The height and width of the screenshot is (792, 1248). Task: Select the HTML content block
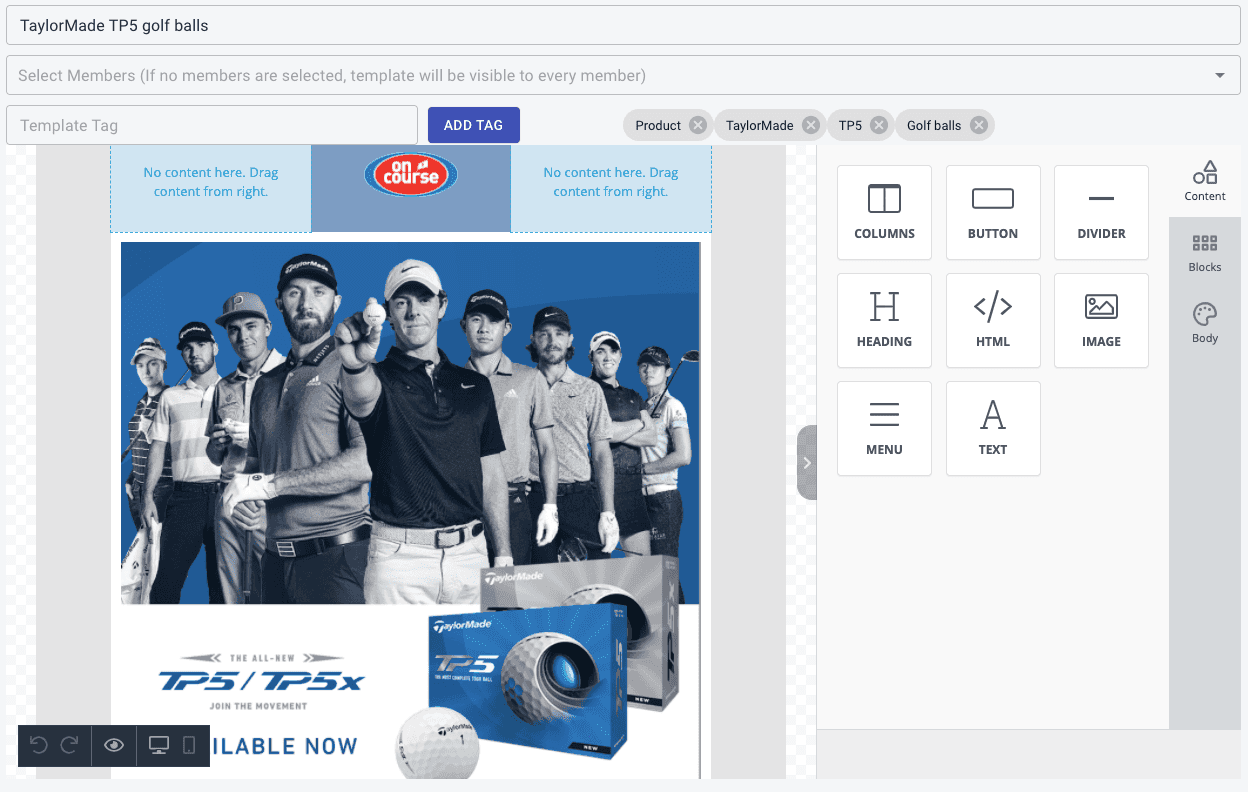993,320
